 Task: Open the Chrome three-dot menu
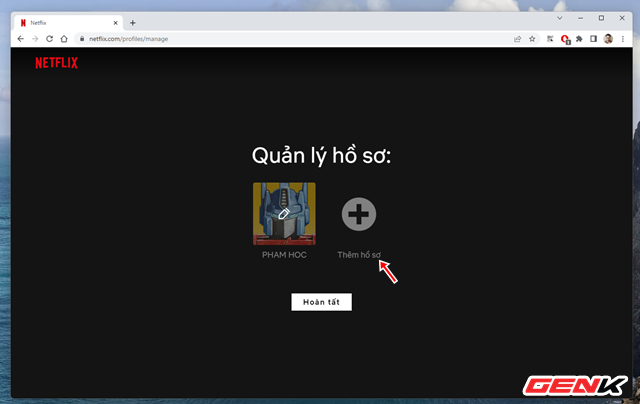[622, 39]
